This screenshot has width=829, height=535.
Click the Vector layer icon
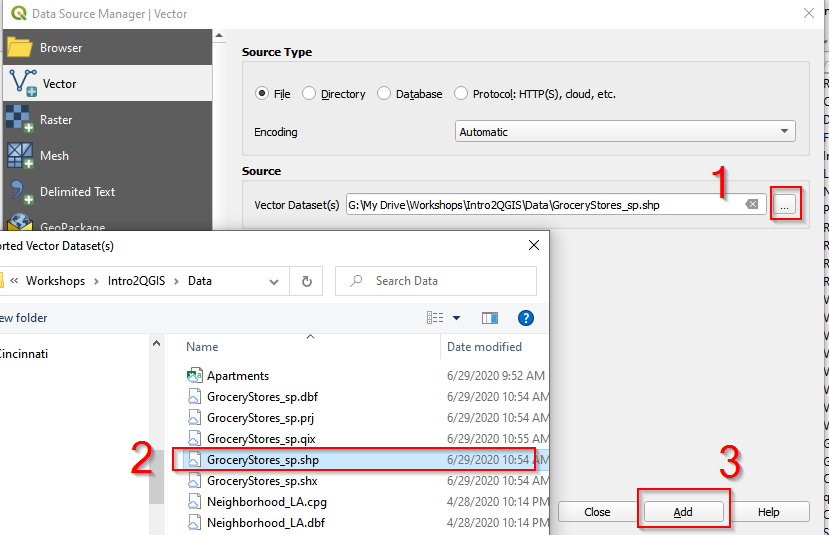pyautogui.click(x=22, y=84)
